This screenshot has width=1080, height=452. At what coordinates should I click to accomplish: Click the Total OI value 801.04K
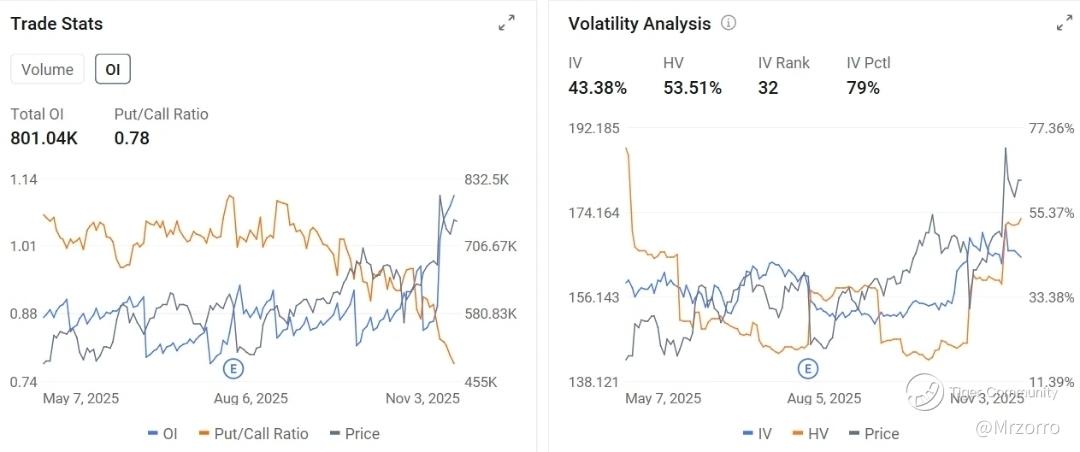[44, 138]
